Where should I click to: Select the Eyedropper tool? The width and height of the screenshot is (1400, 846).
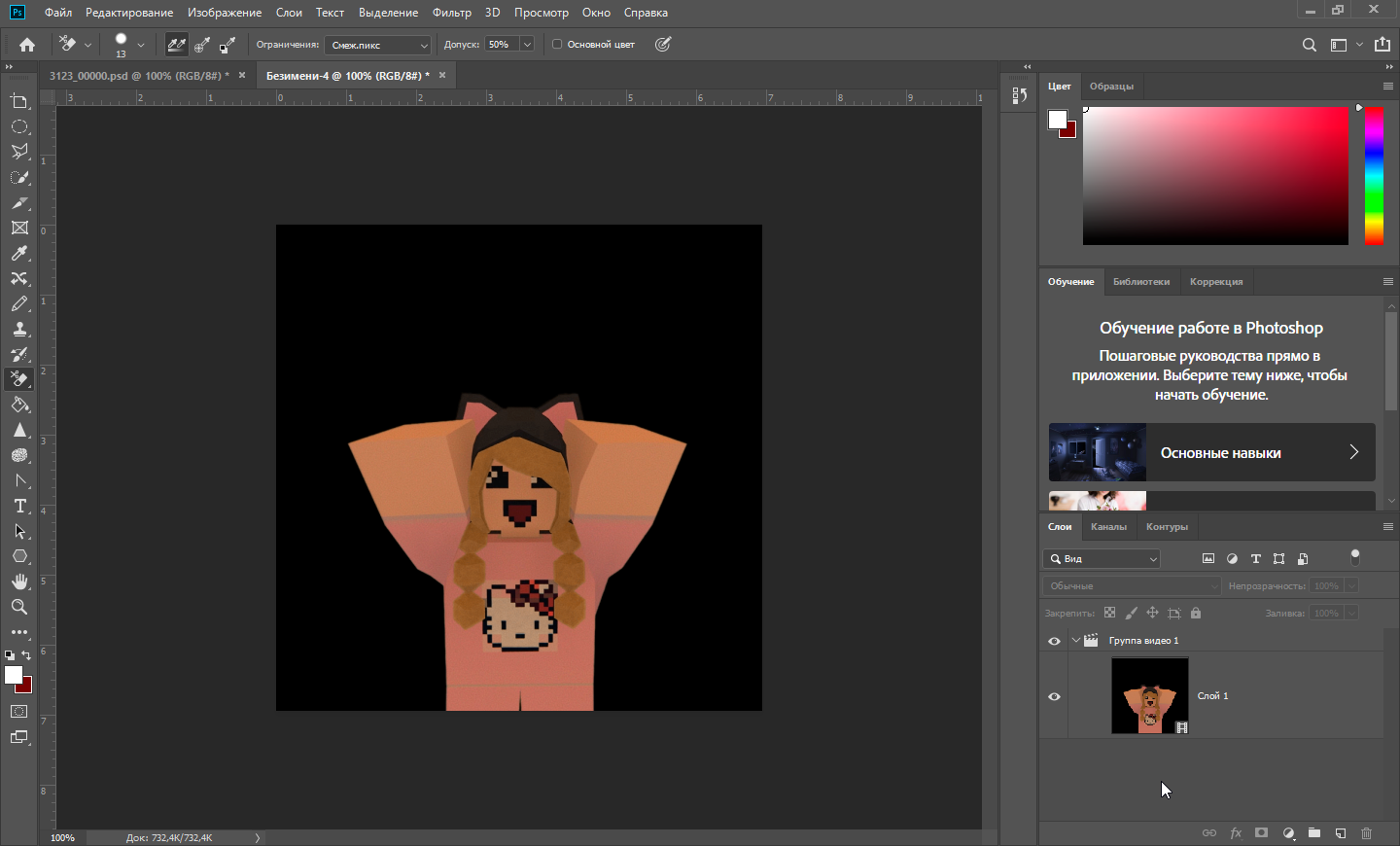coord(19,254)
